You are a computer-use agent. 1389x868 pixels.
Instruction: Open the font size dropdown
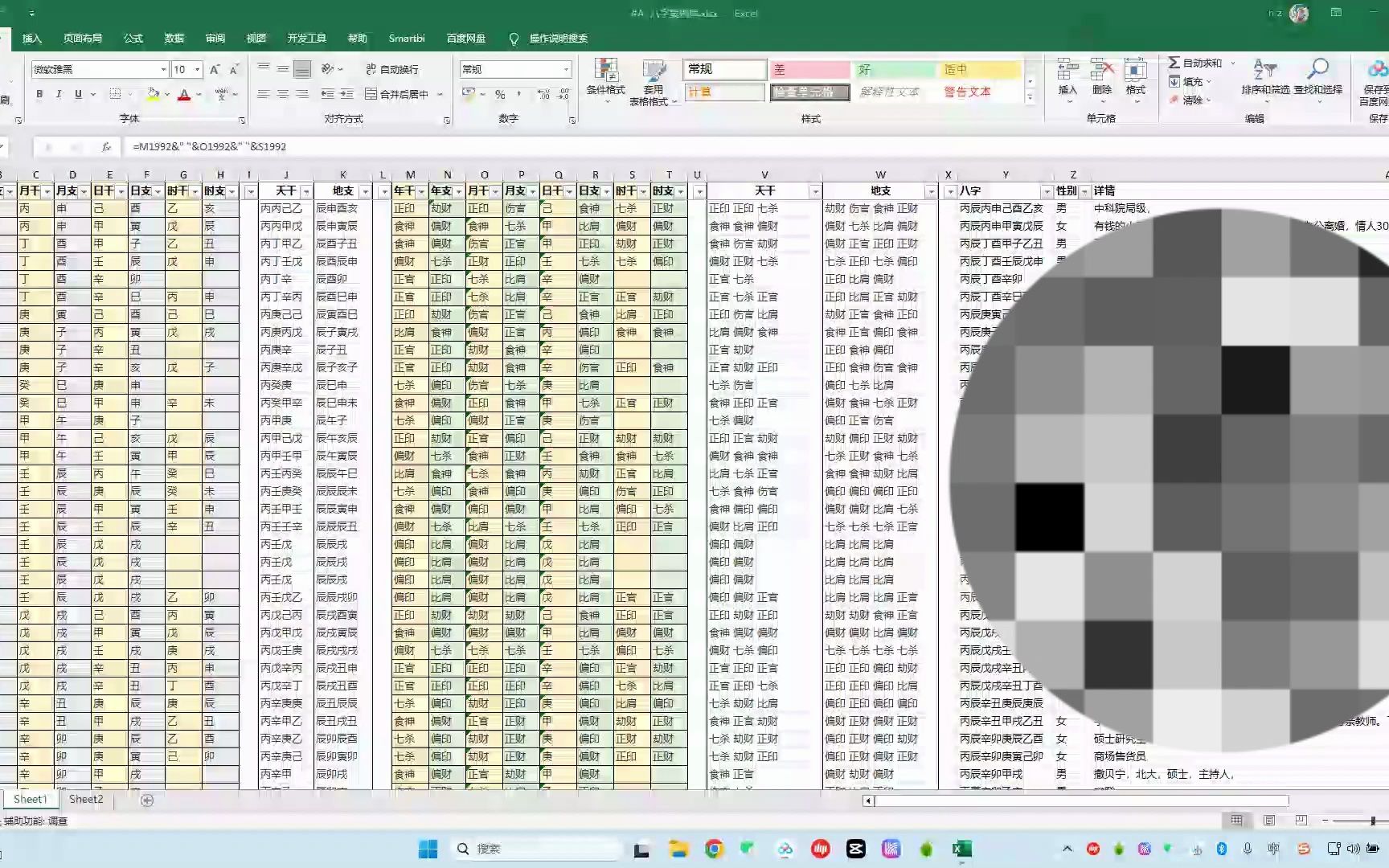197,69
